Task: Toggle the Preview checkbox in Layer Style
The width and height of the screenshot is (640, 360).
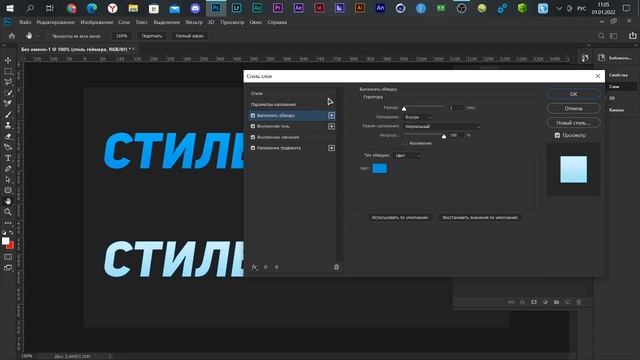Action: click(x=557, y=135)
